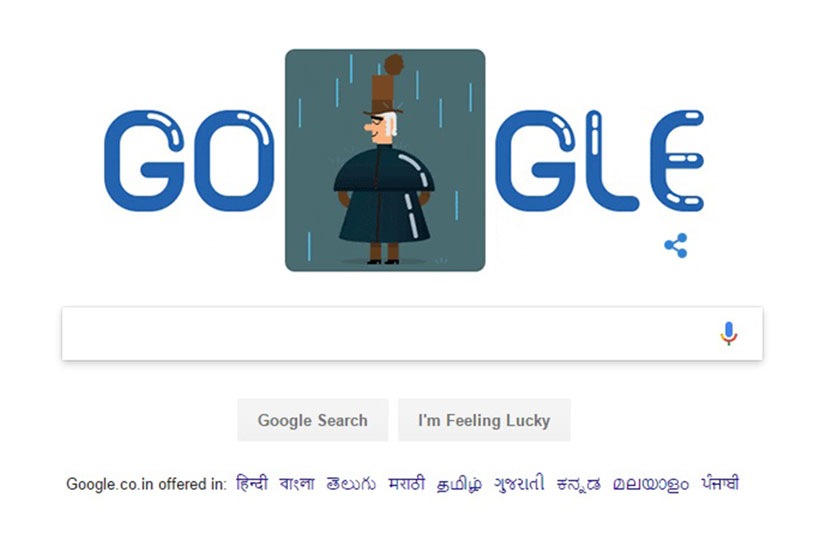Screen dimensions: 830x553
Task: Switch Google to Hindi (हिन्दी)
Action: coord(252,483)
